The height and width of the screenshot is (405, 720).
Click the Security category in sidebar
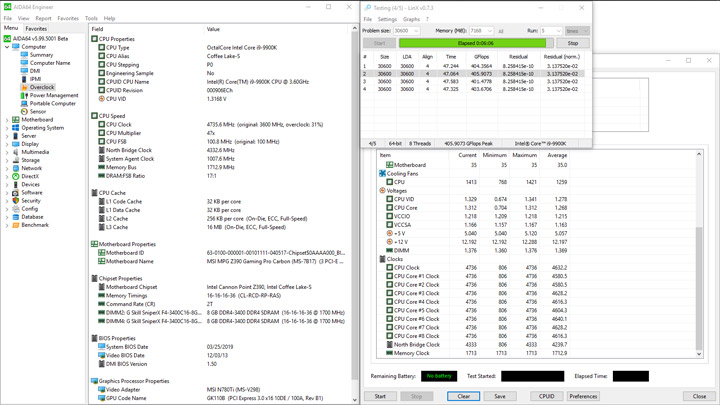31,201
